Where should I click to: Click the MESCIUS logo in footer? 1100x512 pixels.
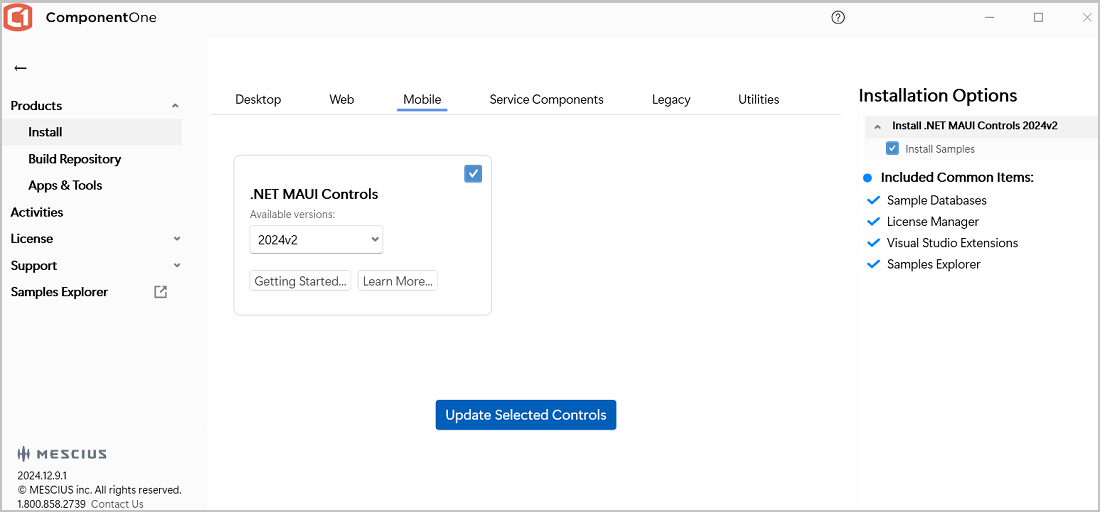tap(62, 454)
